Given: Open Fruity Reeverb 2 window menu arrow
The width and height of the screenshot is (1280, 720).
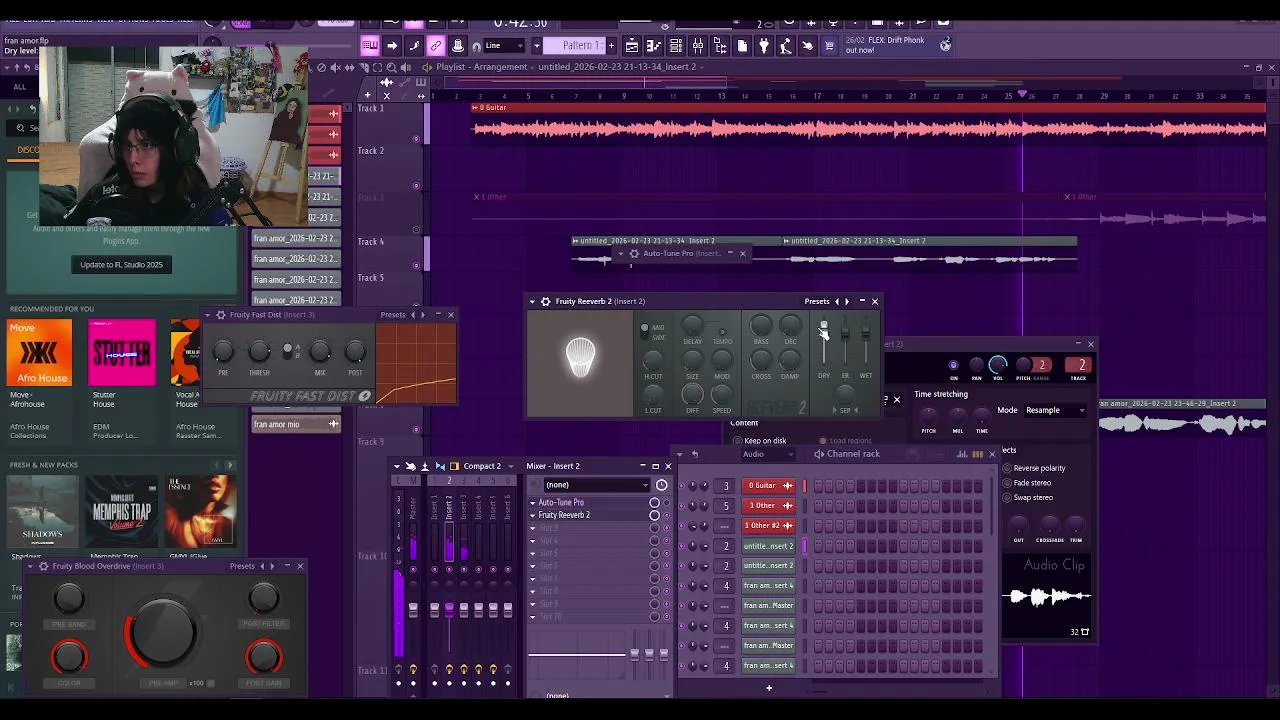Looking at the screenshot, I should (532, 301).
